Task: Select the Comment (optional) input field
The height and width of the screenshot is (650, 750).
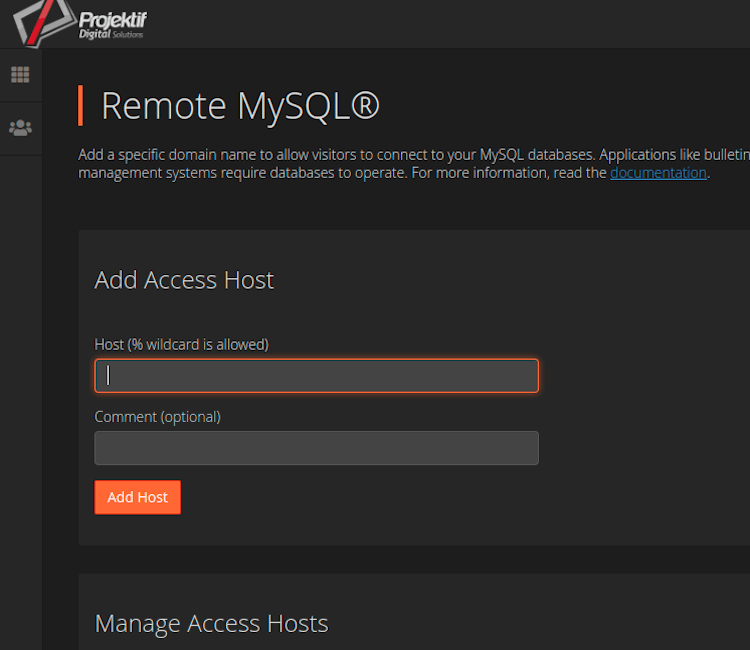Action: [317, 448]
